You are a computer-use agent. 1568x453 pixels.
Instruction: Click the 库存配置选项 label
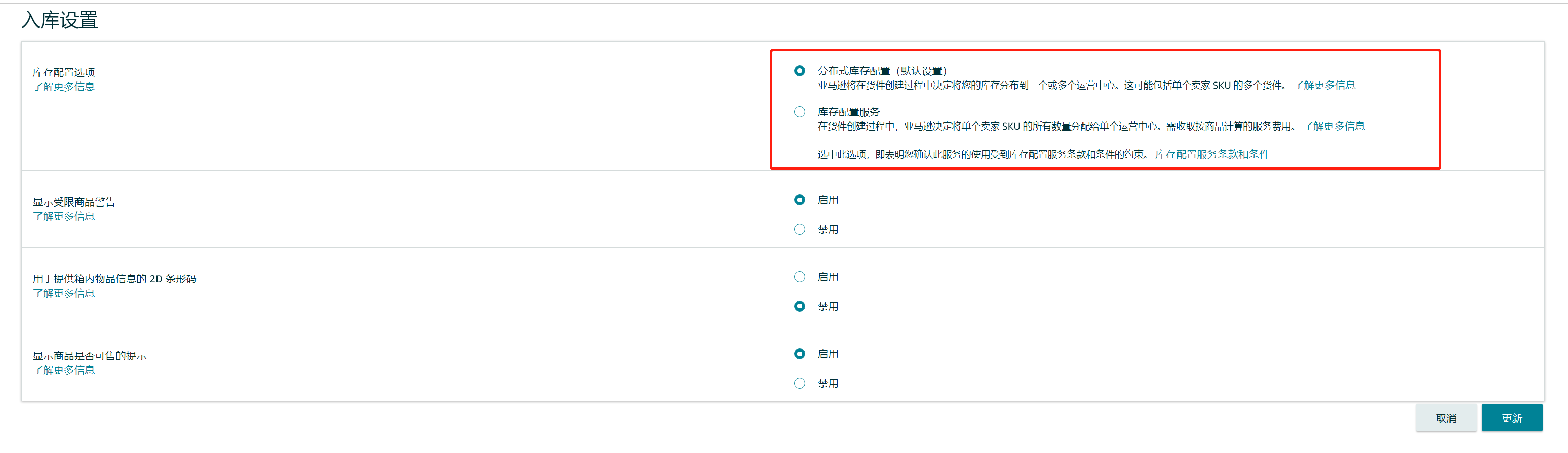point(64,72)
